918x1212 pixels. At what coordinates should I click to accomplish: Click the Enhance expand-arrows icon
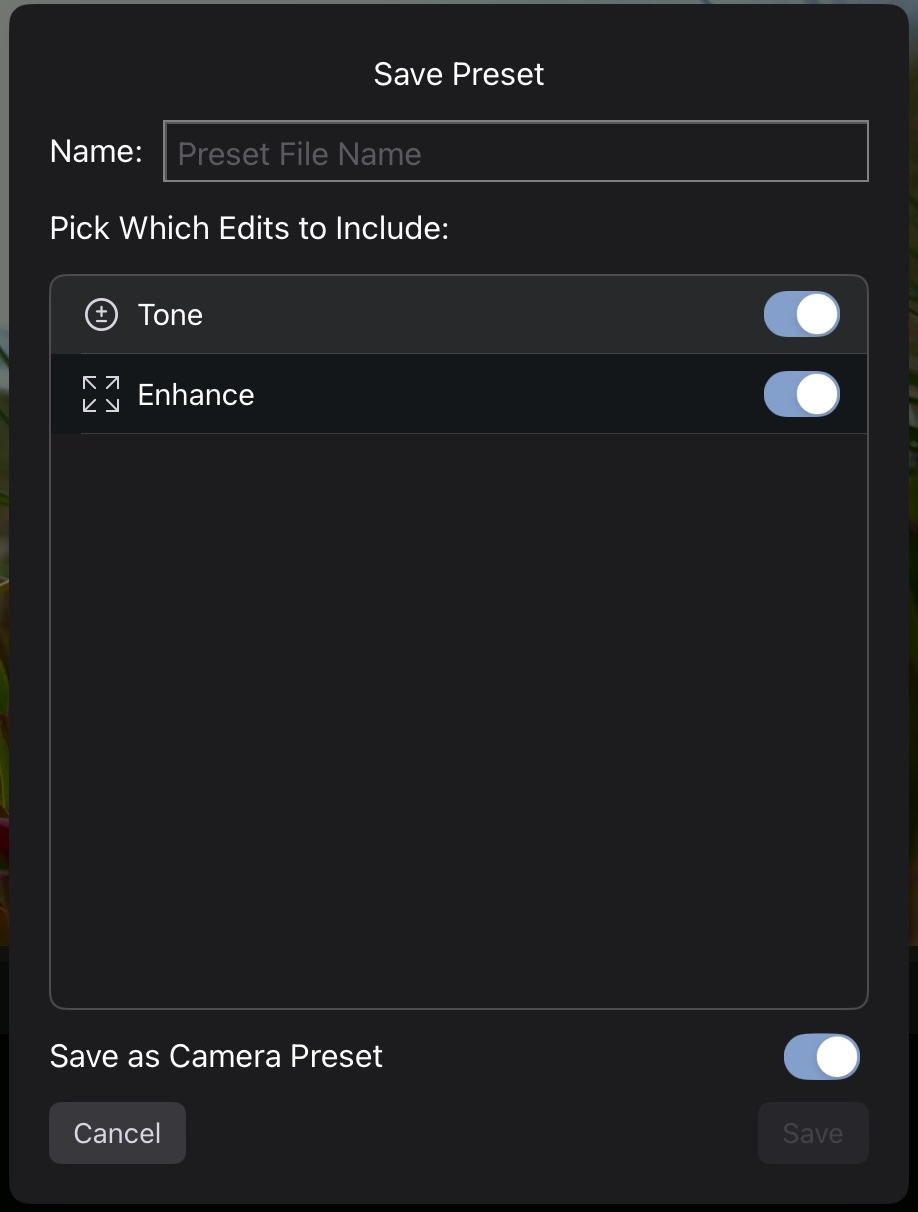pyautogui.click(x=100, y=394)
